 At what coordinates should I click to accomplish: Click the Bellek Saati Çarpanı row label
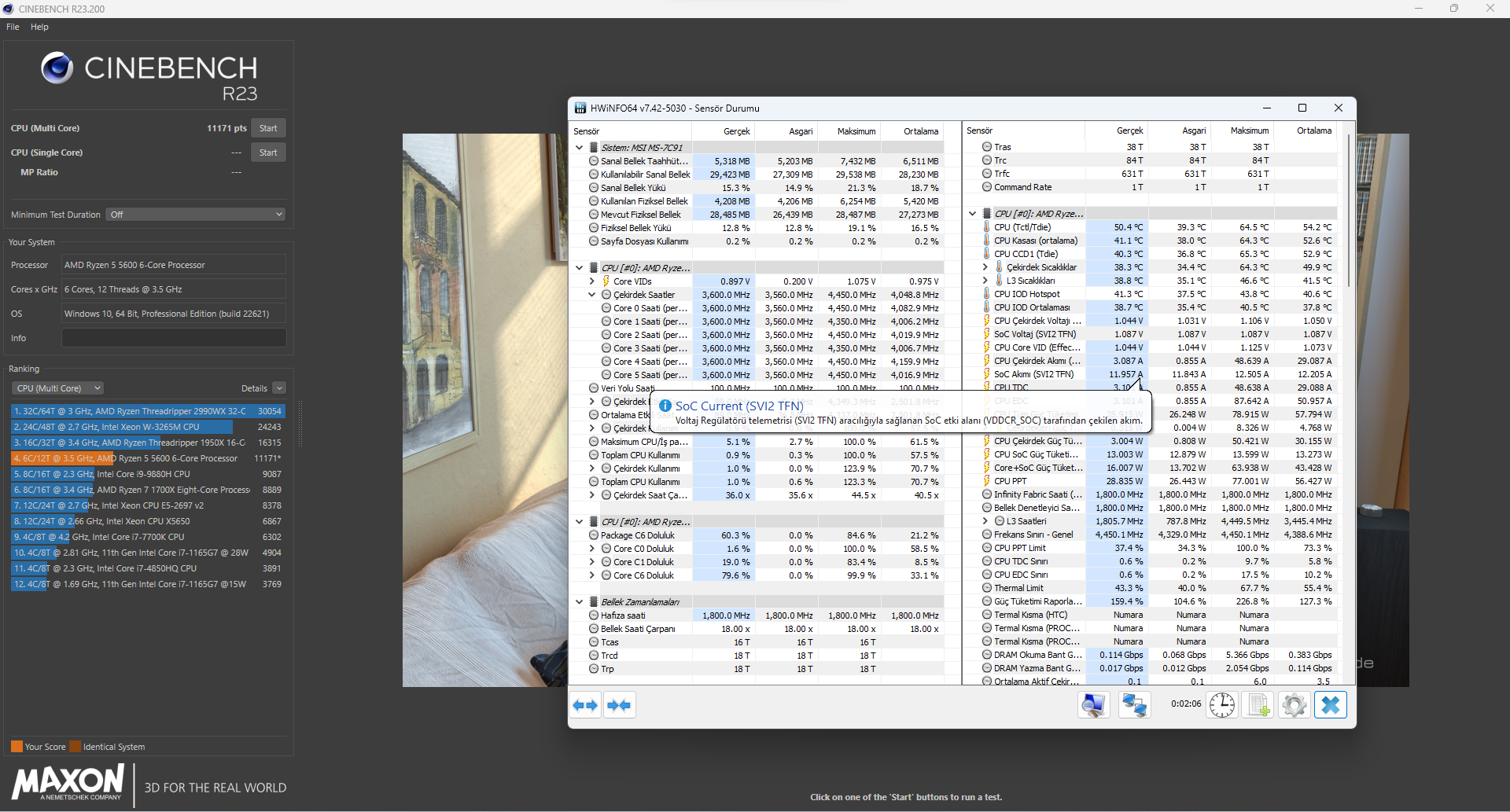tap(638, 629)
